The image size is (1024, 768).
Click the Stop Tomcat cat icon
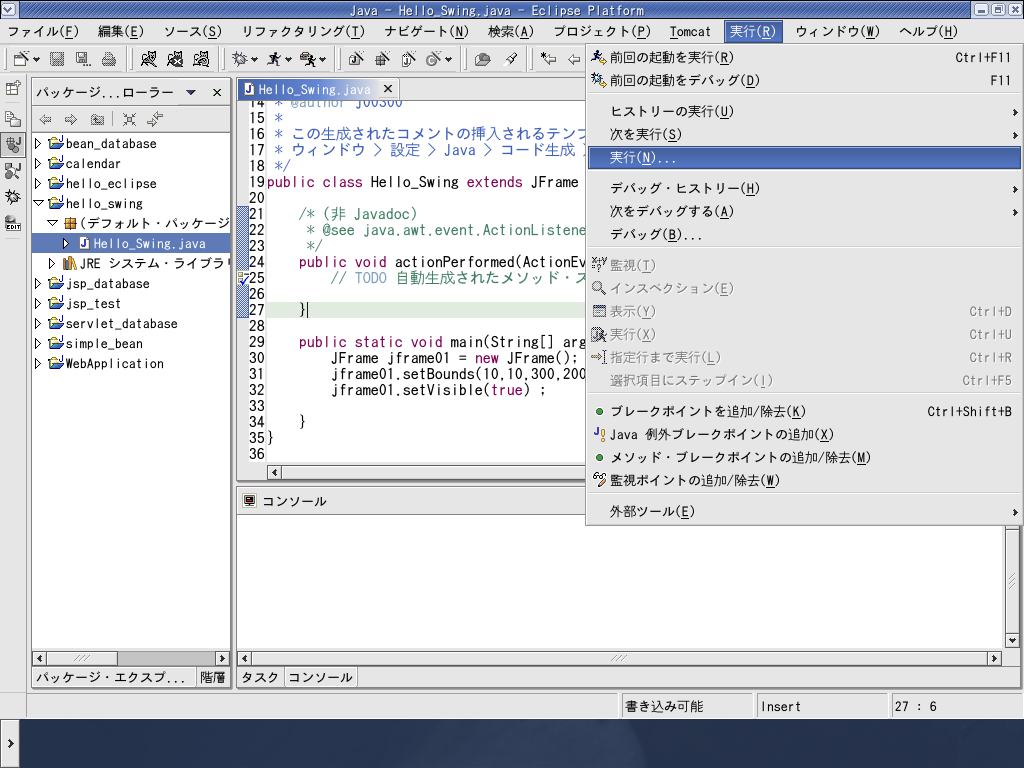pos(175,59)
